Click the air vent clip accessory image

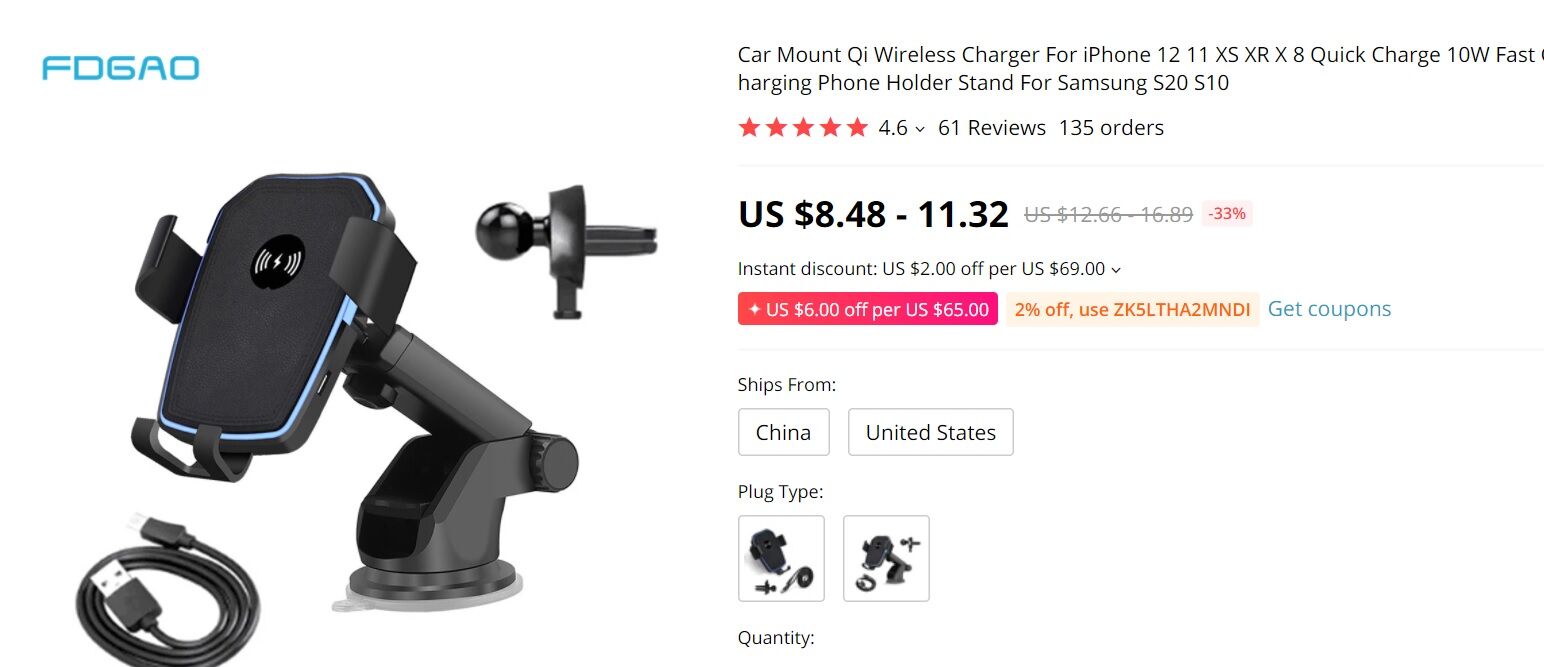pyautogui.click(x=567, y=250)
